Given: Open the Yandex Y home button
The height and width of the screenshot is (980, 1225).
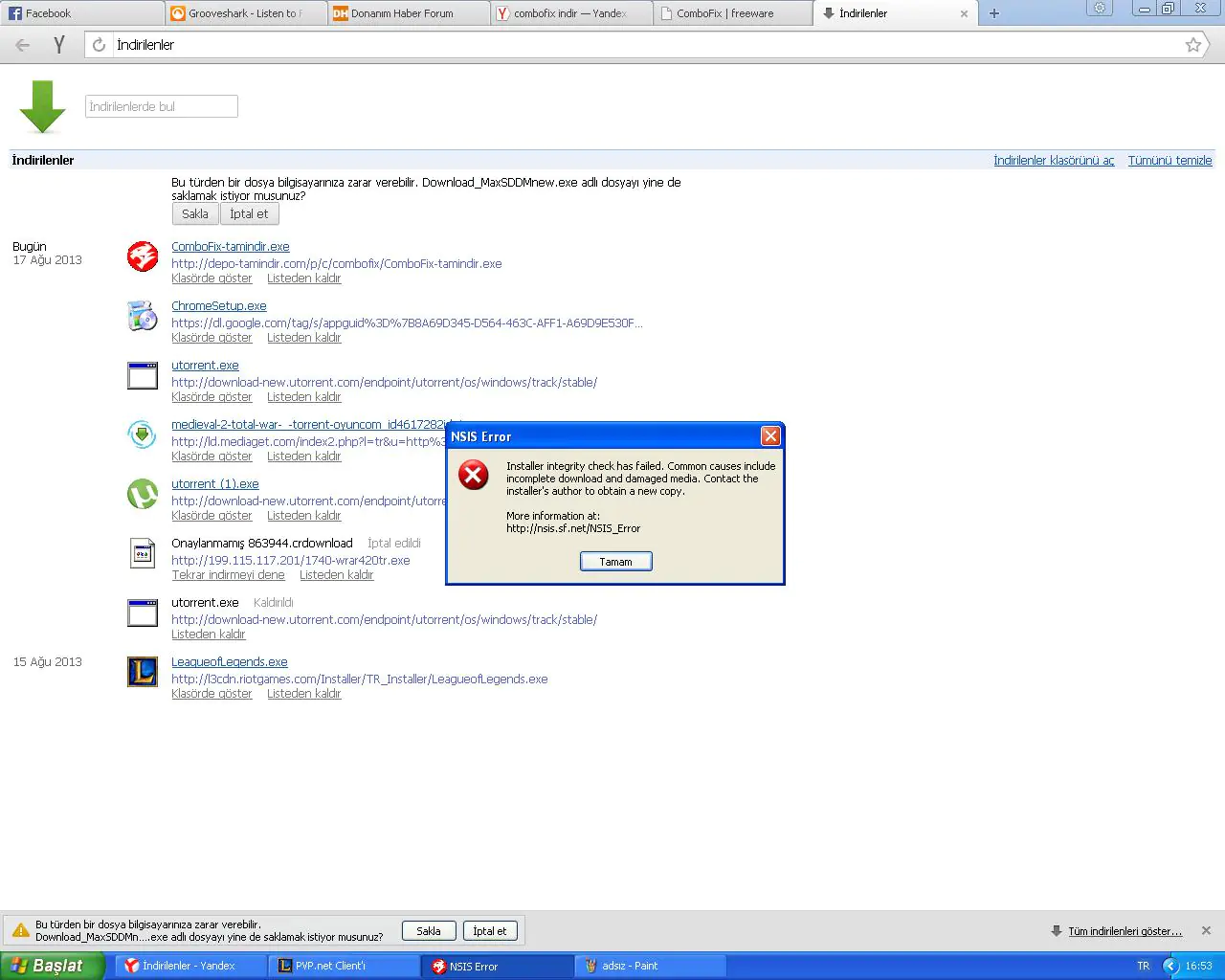Looking at the screenshot, I should point(59,45).
